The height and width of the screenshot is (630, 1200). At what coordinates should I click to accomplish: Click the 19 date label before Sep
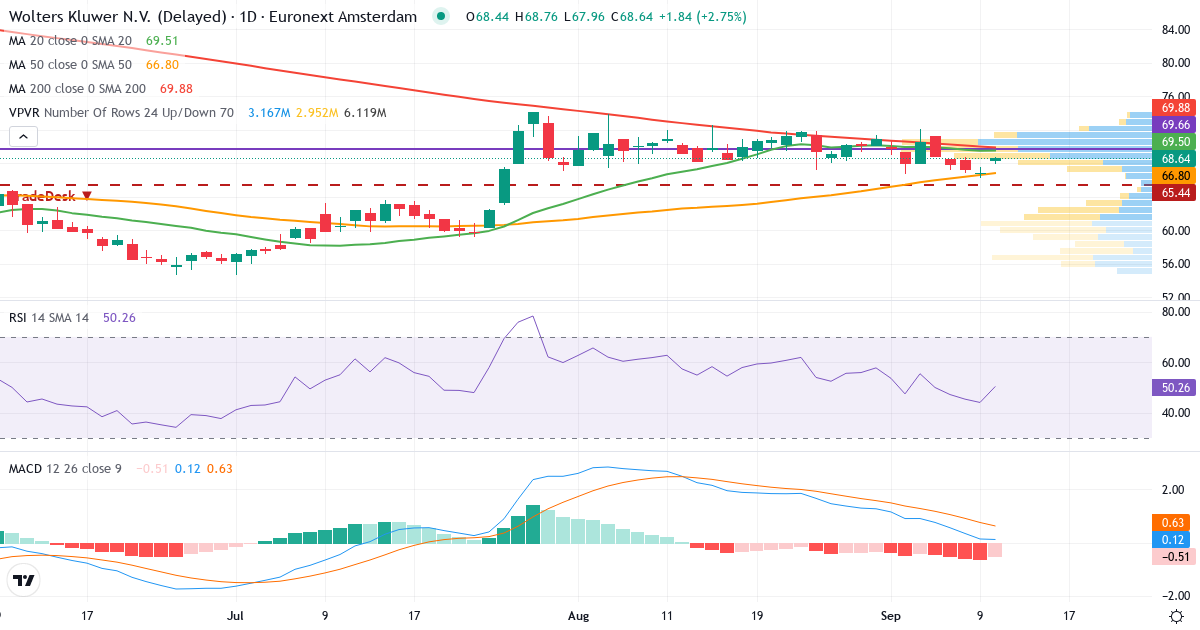coord(757,615)
